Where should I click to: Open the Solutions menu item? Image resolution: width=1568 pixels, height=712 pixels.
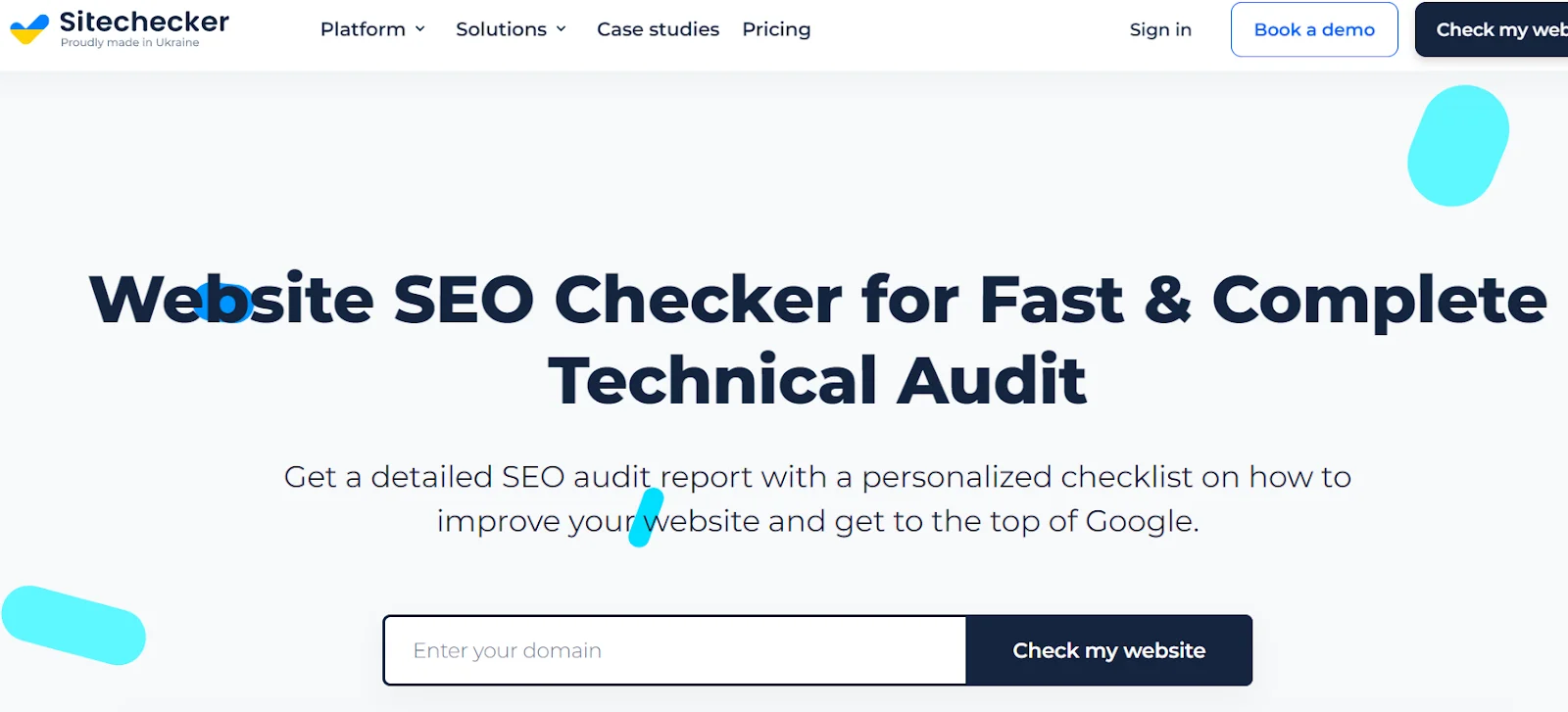[501, 29]
